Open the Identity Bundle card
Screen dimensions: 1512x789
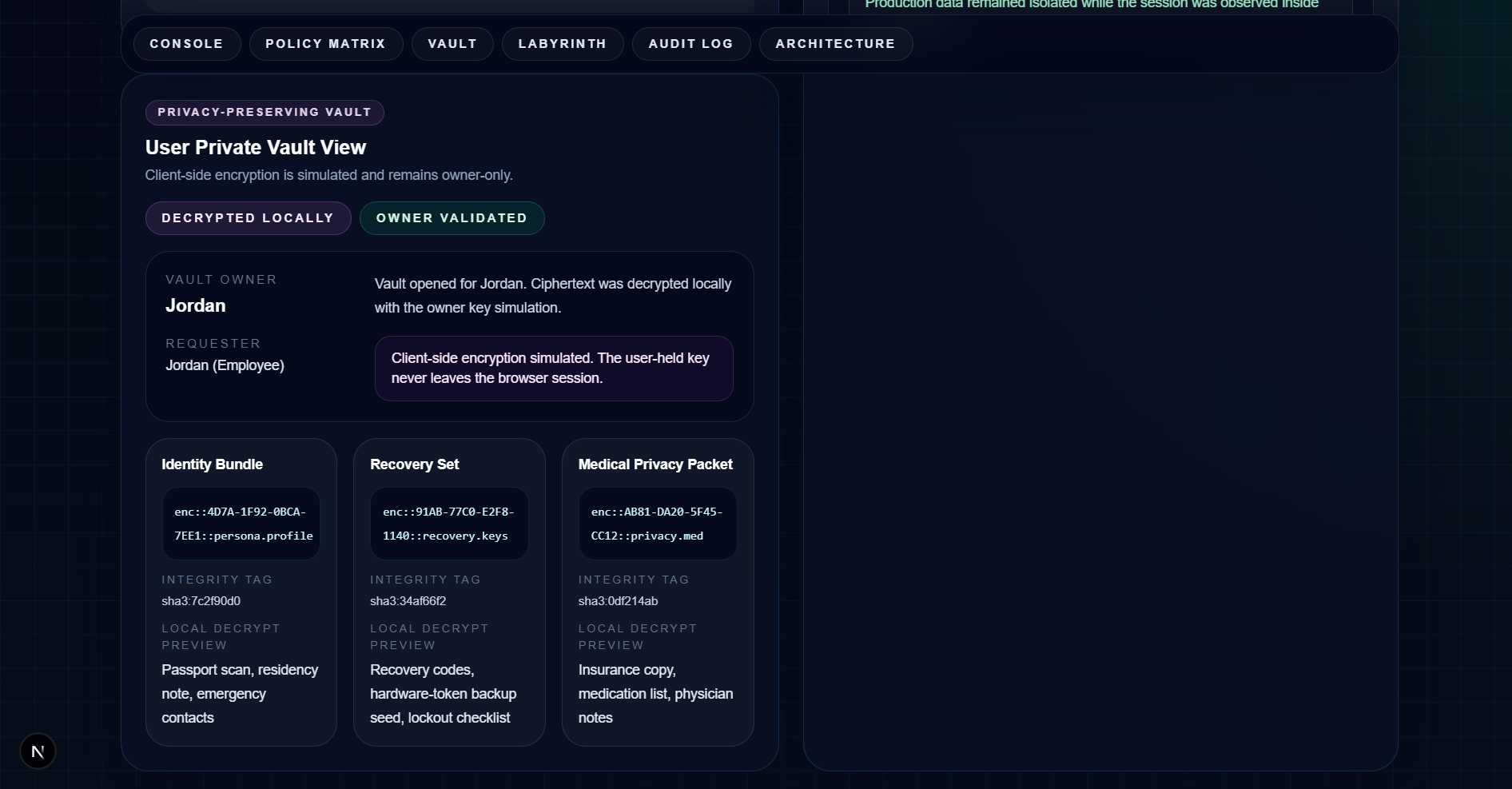click(241, 592)
